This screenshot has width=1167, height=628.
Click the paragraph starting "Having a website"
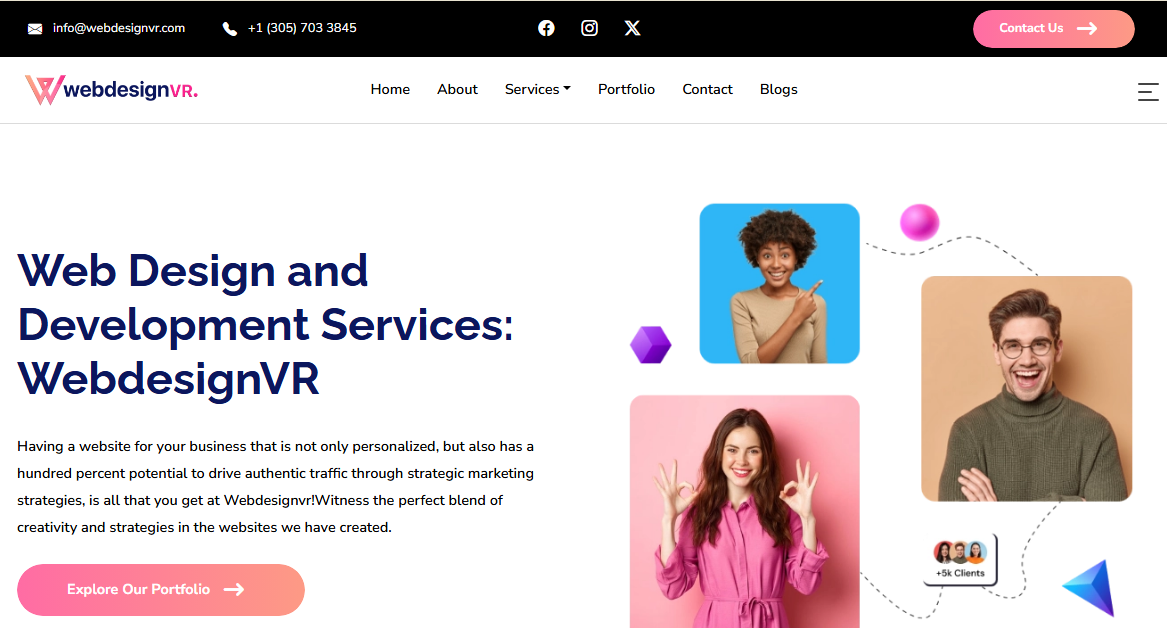coord(275,487)
